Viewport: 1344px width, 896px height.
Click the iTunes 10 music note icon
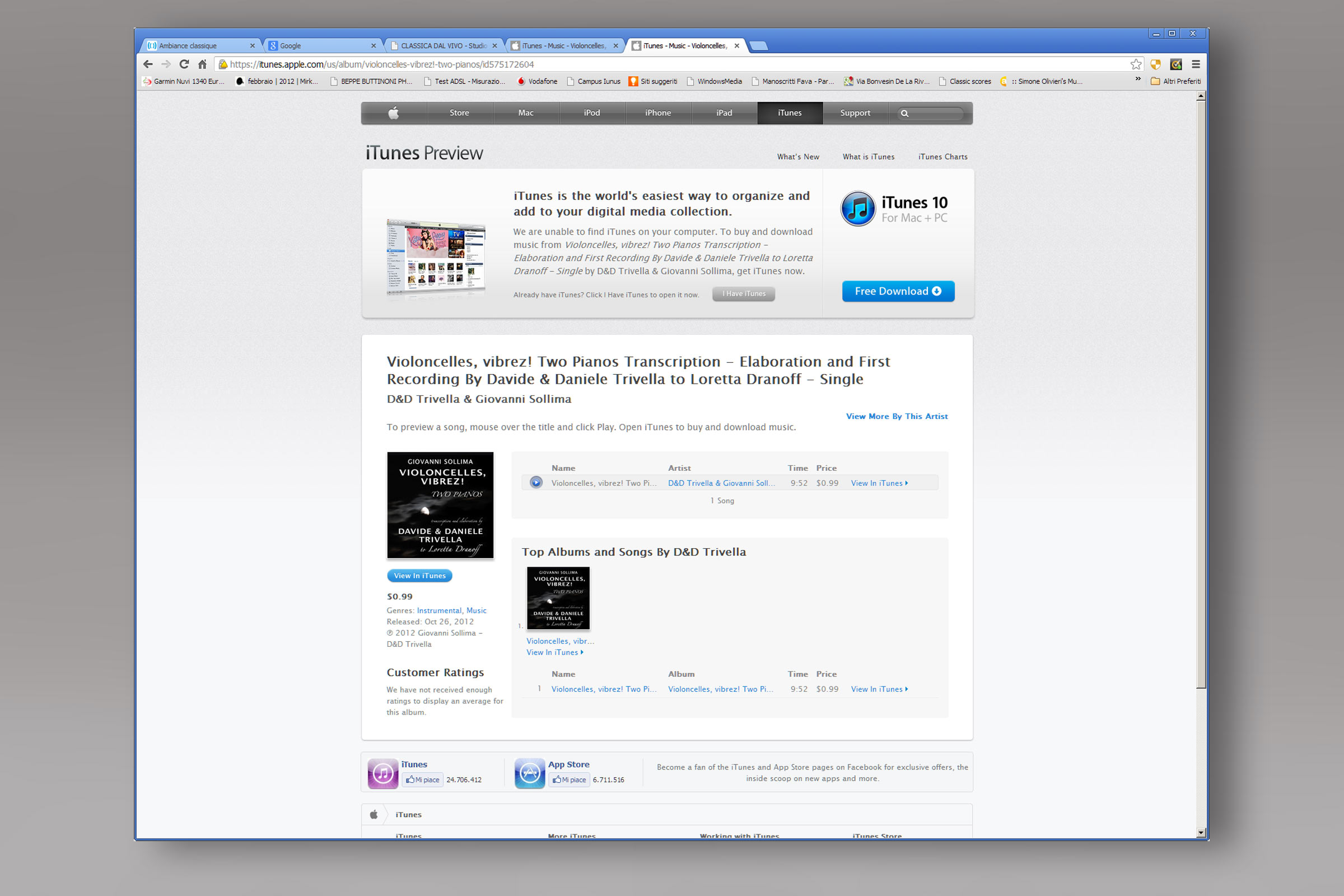pyautogui.click(x=858, y=208)
